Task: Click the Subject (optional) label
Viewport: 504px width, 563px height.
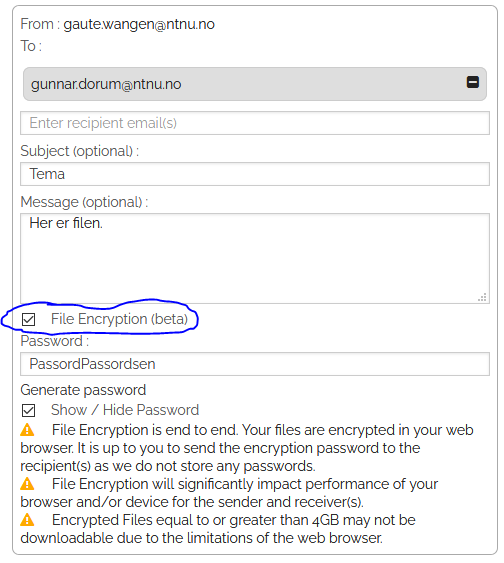Action: [79, 151]
